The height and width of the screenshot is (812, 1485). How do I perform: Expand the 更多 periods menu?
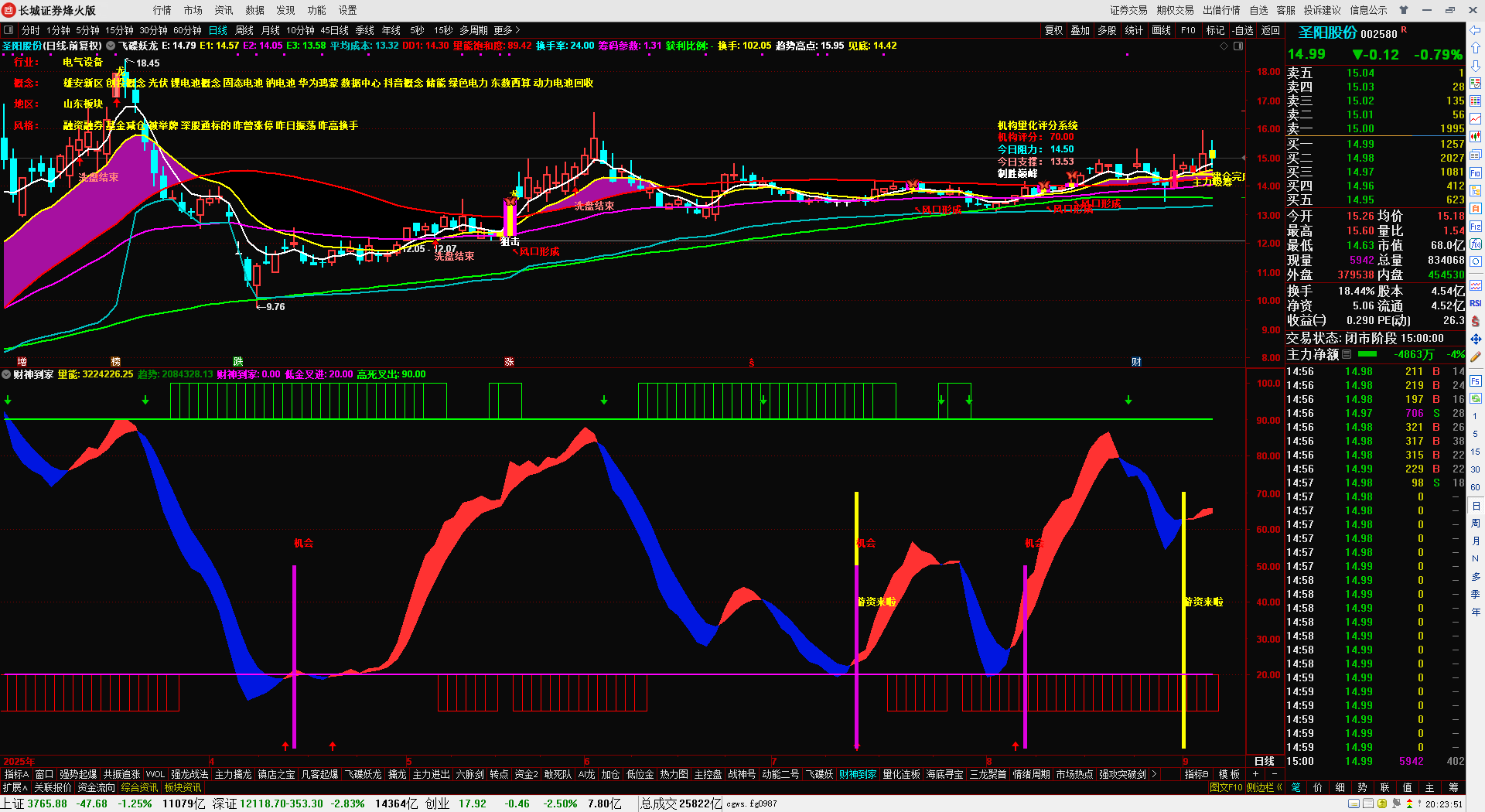pyautogui.click(x=507, y=30)
